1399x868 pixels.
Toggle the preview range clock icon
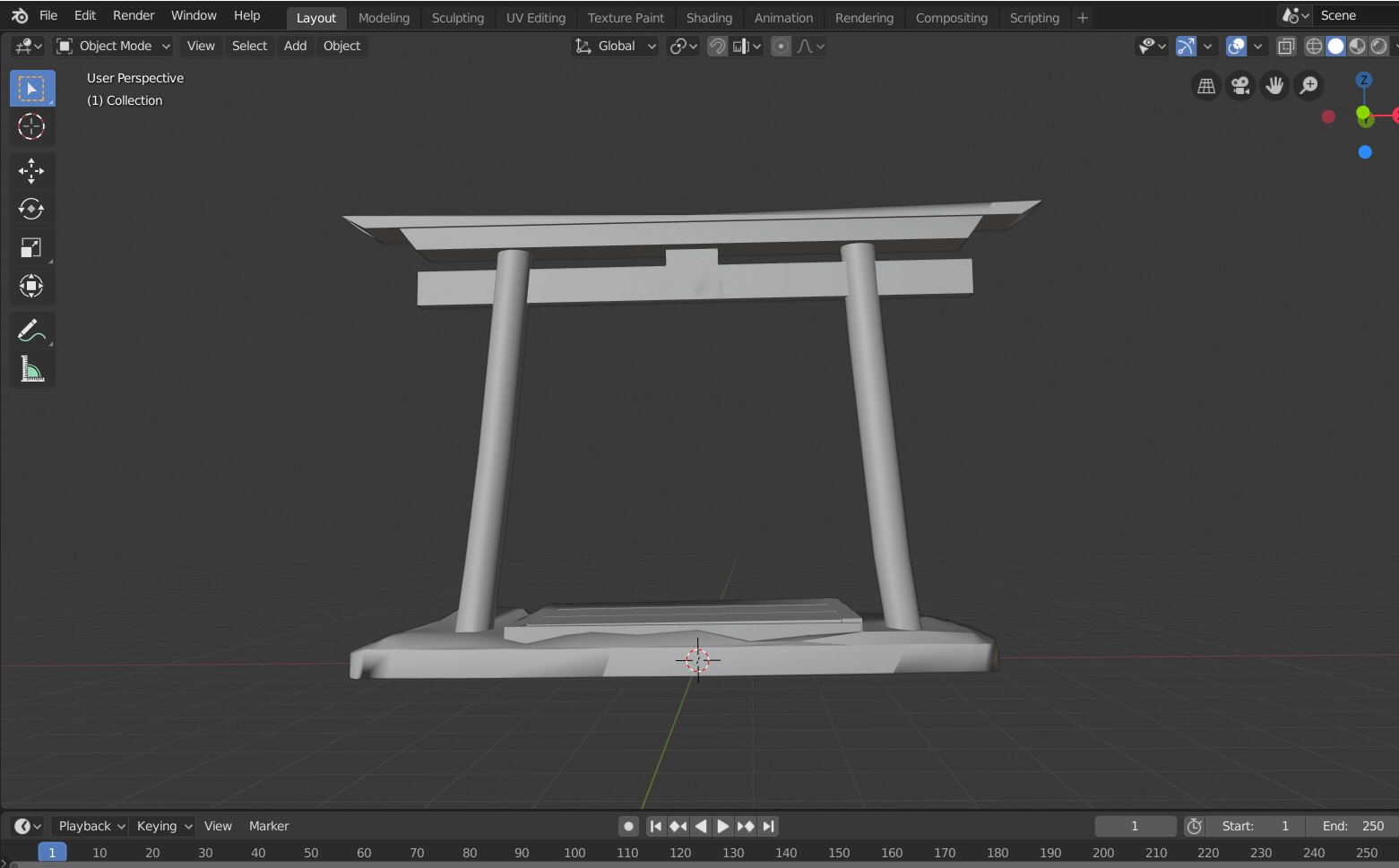click(1195, 826)
